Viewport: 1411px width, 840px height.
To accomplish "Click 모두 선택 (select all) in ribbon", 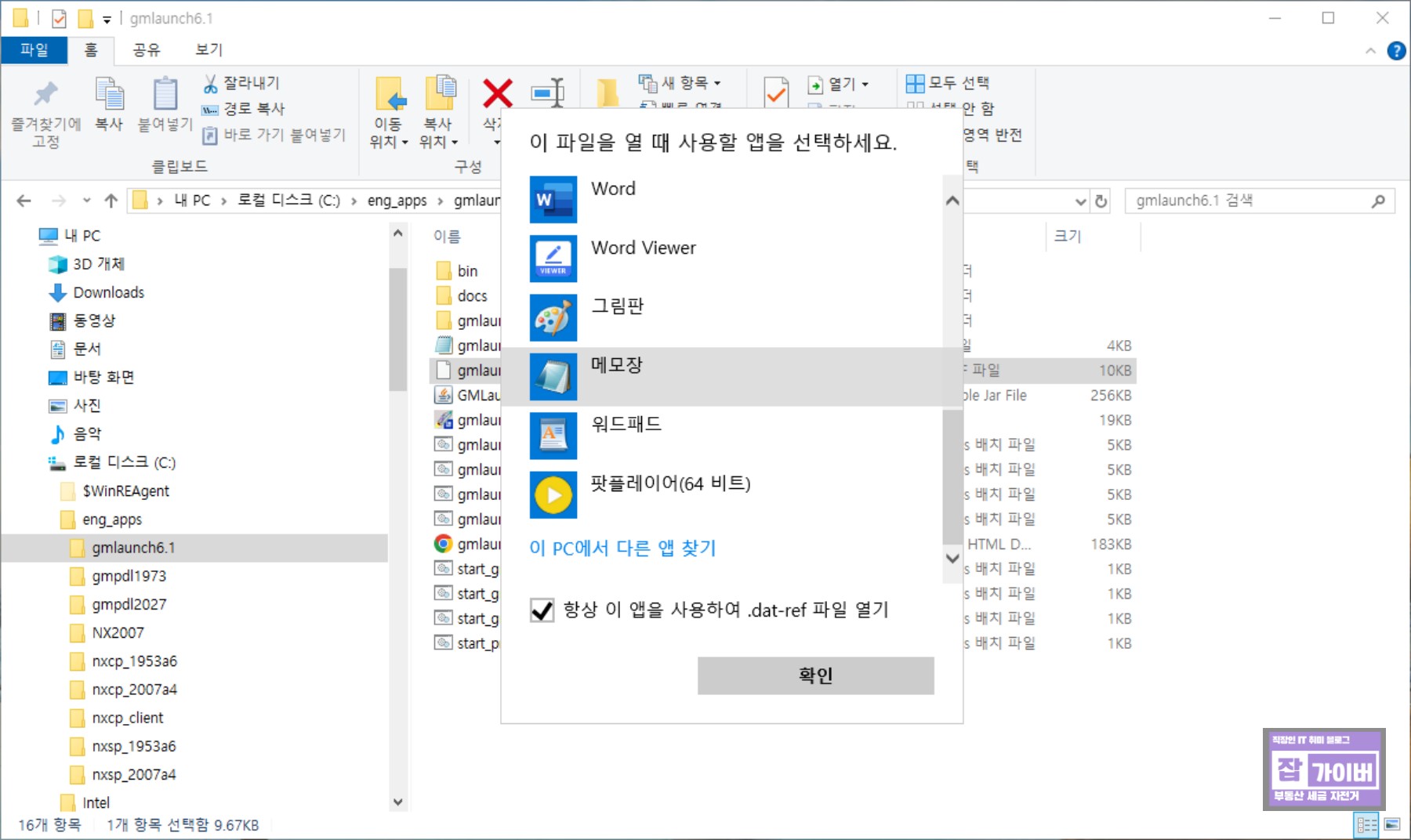I will pos(947,83).
